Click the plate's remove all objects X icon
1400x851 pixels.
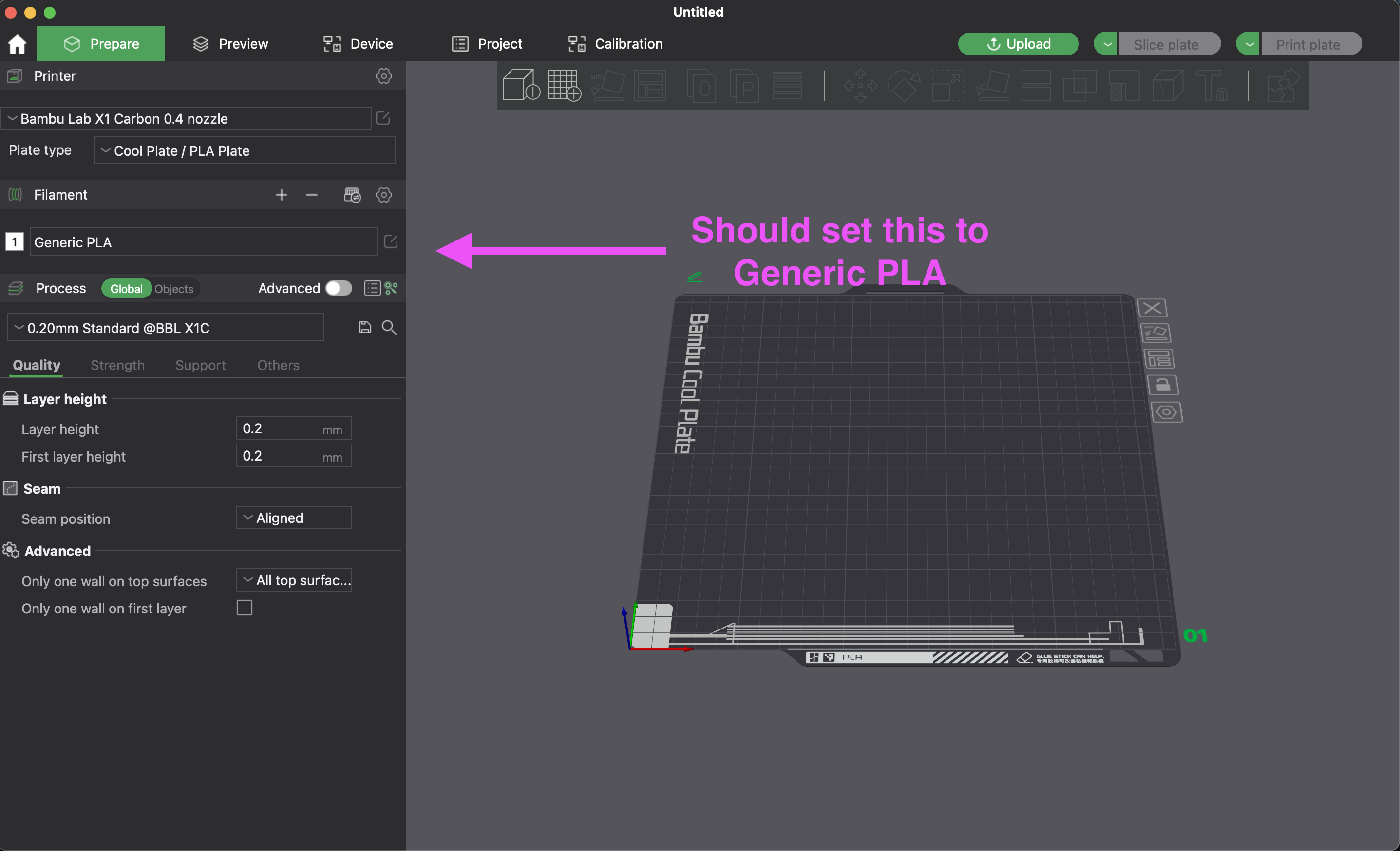[1152, 308]
